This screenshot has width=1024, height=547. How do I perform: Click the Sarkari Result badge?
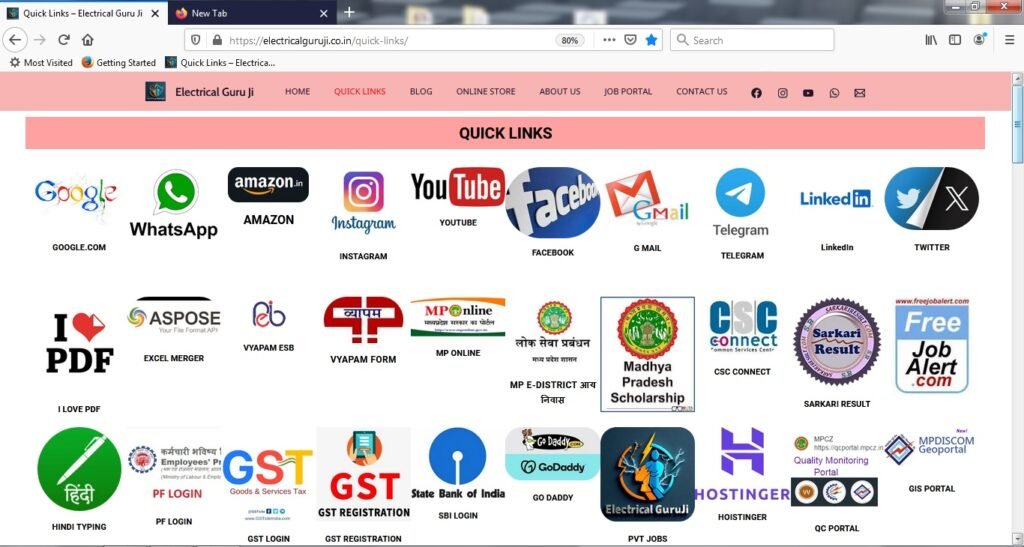coord(837,341)
